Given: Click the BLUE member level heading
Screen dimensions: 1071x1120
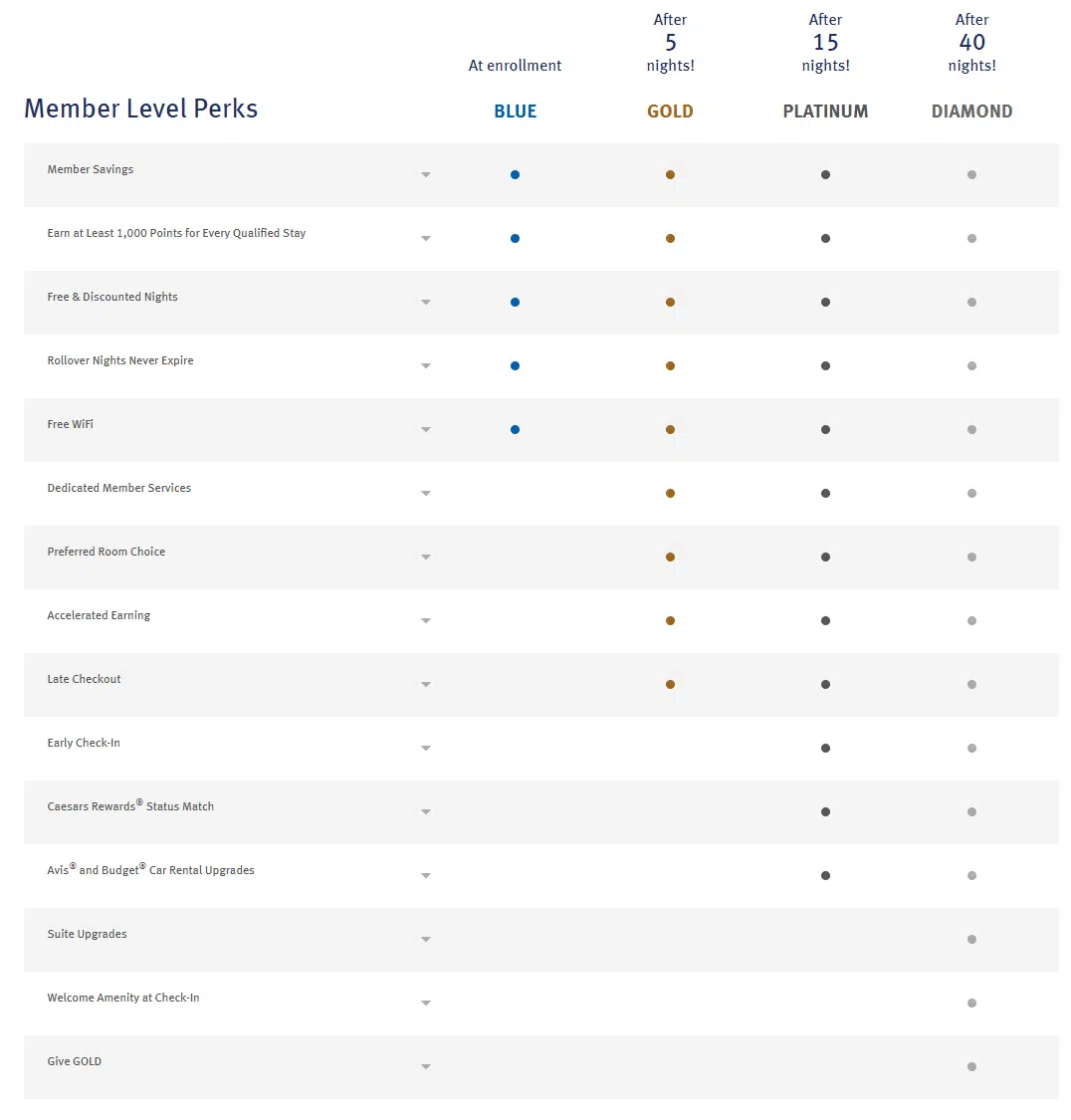Looking at the screenshot, I should point(516,112).
